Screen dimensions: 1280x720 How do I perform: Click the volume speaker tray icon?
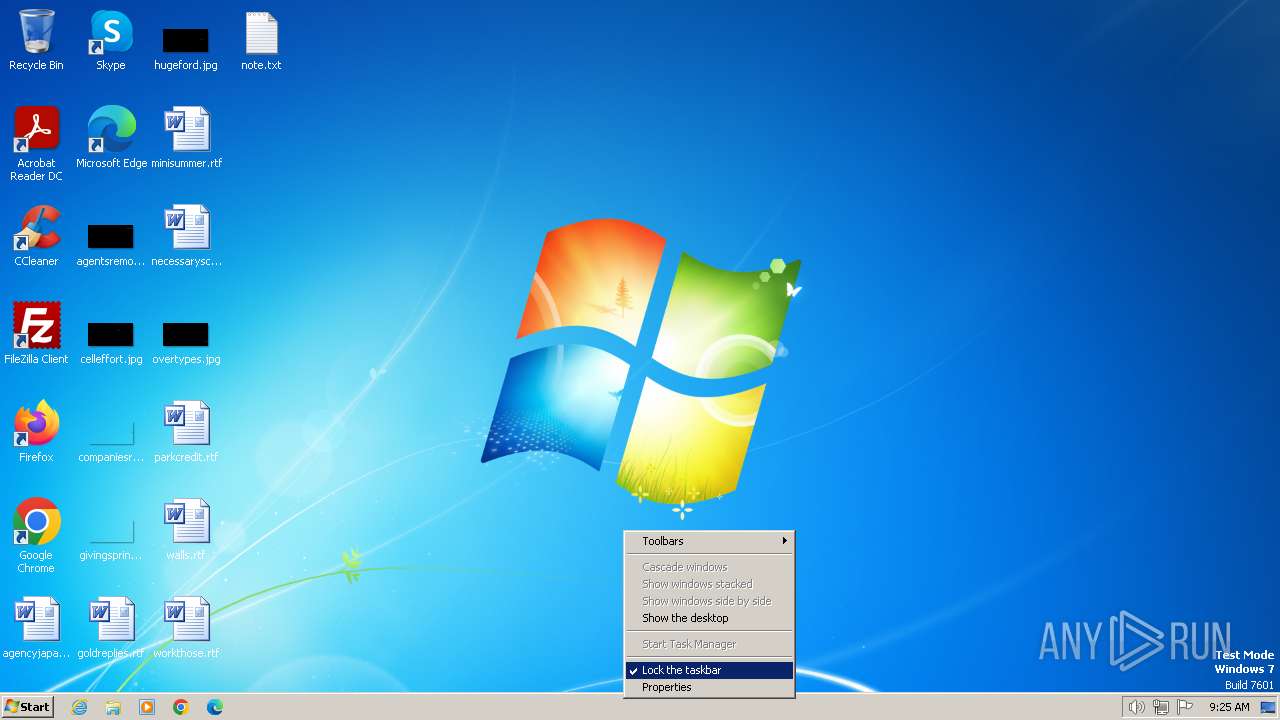tap(1136, 707)
